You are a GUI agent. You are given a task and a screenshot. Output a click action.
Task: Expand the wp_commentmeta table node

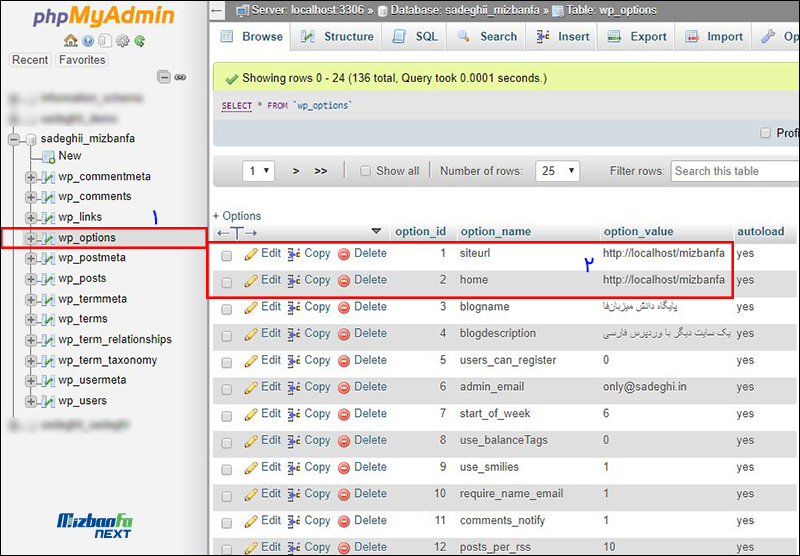pyautogui.click(x=31, y=177)
